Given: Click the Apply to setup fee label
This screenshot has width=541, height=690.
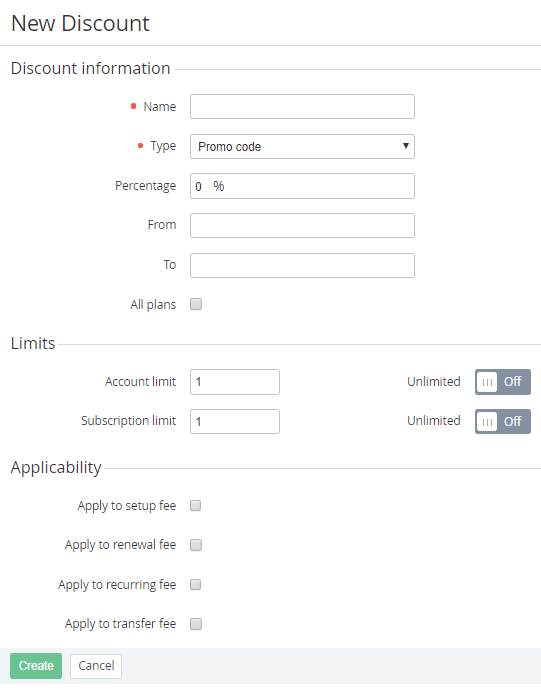Looking at the screenshot, I should pos(127,506).
